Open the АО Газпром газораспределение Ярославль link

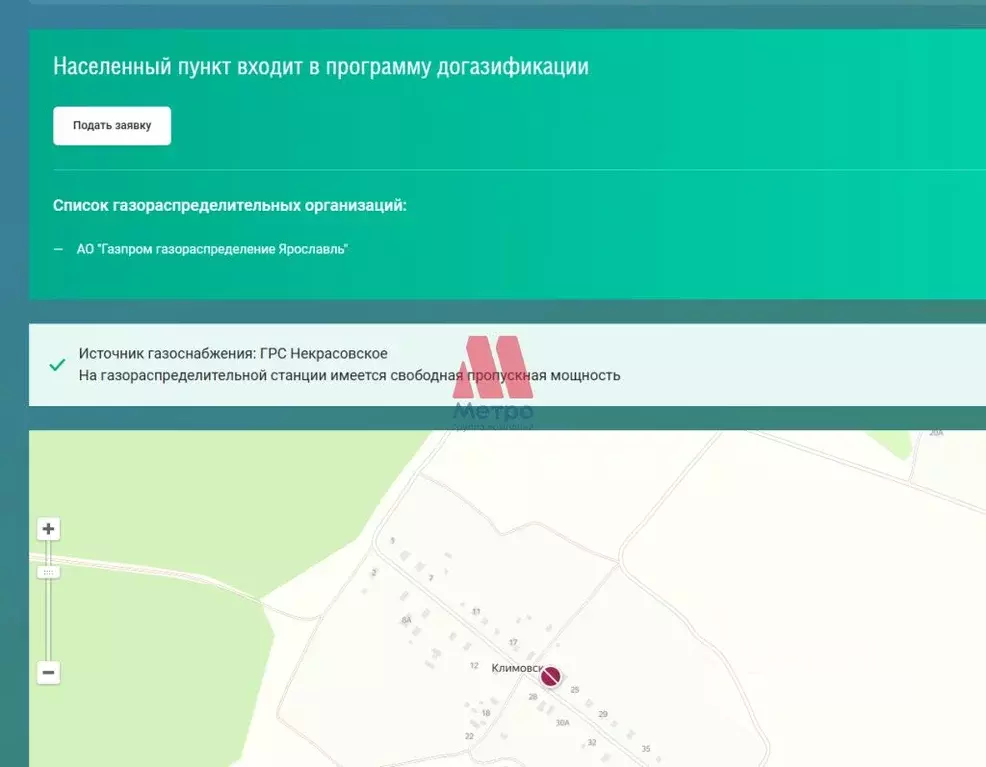212,248
